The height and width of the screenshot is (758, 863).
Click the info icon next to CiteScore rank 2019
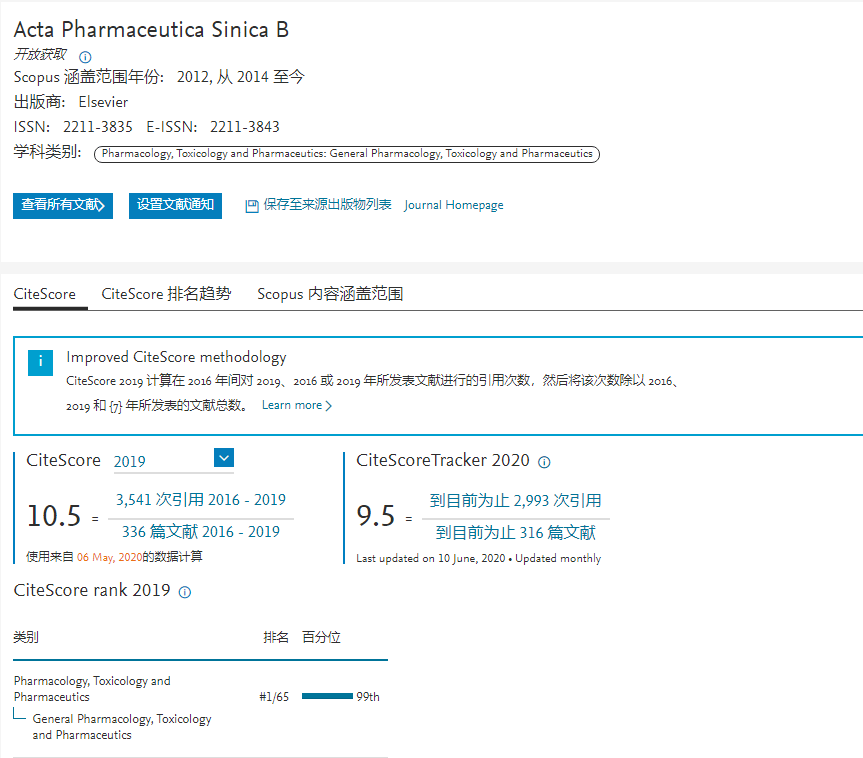(x=186, y=592)
